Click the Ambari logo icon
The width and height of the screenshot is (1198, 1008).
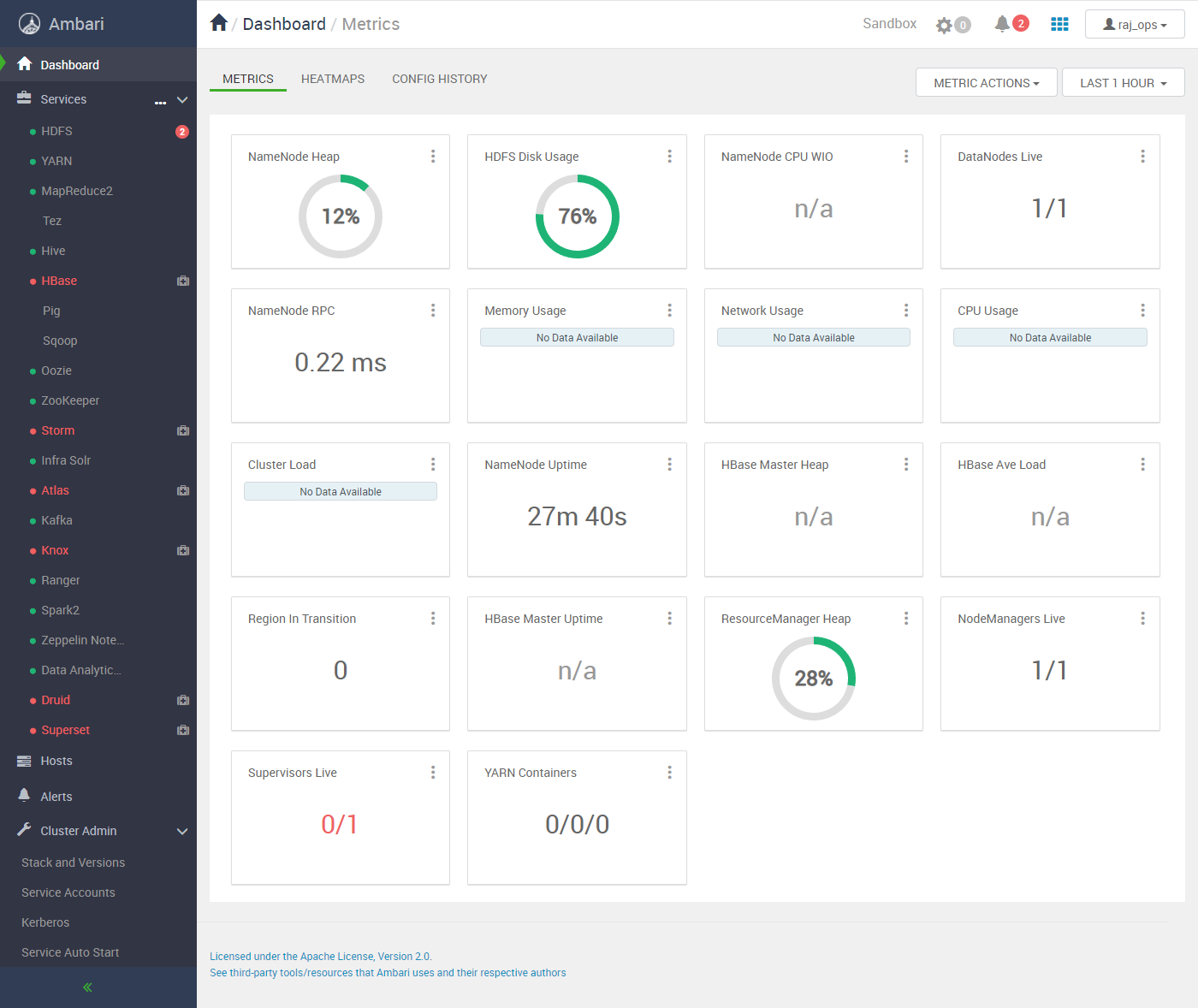point(30,24)
